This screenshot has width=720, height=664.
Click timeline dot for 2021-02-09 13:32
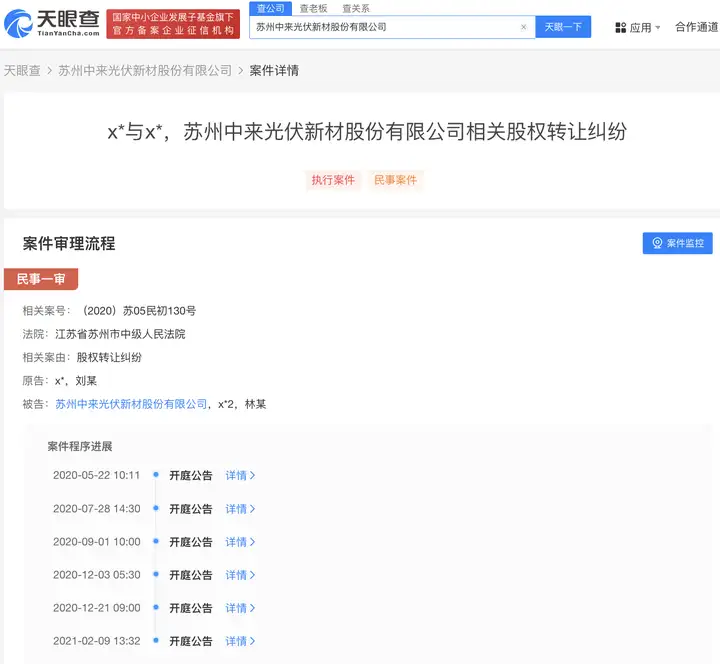tap(156, 640)
